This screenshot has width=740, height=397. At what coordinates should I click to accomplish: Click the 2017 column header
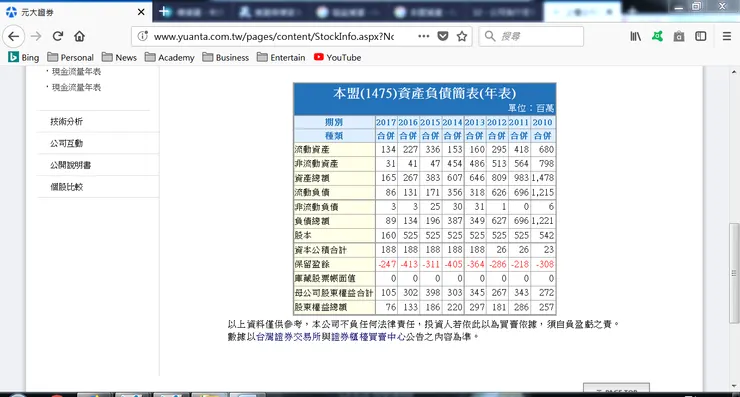coord(386,122)
